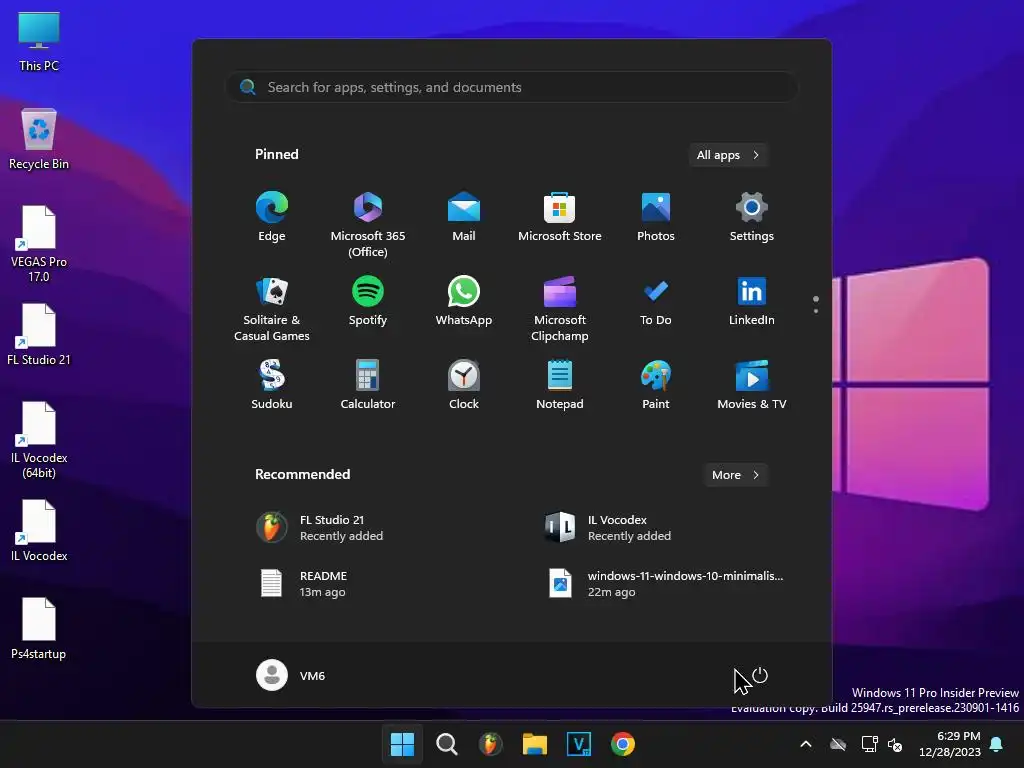Open the Clock app
The image size is (1024, 768).
click(464, 385)
